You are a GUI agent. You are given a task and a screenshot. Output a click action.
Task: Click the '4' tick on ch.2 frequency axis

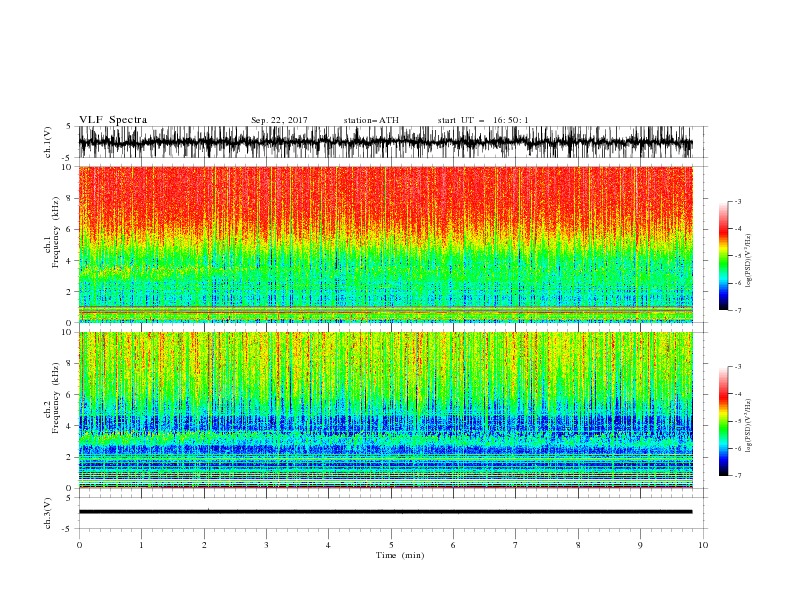pyautogui.click(x=70, y=426)
